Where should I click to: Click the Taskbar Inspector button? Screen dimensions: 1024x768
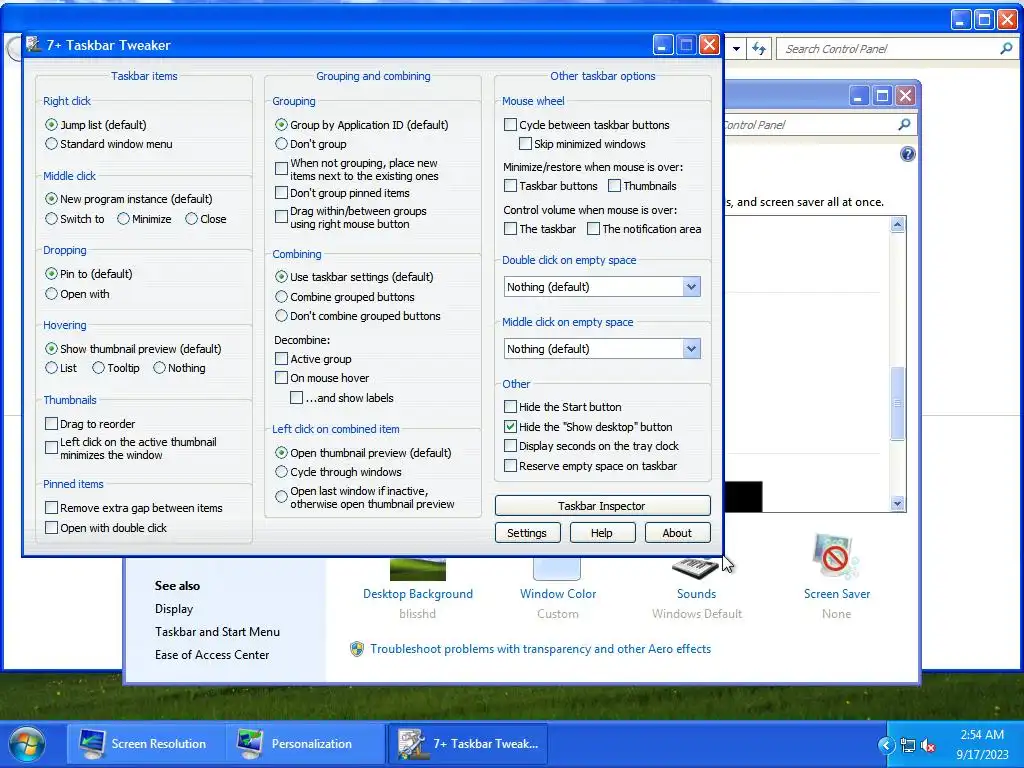click(602, 505)
